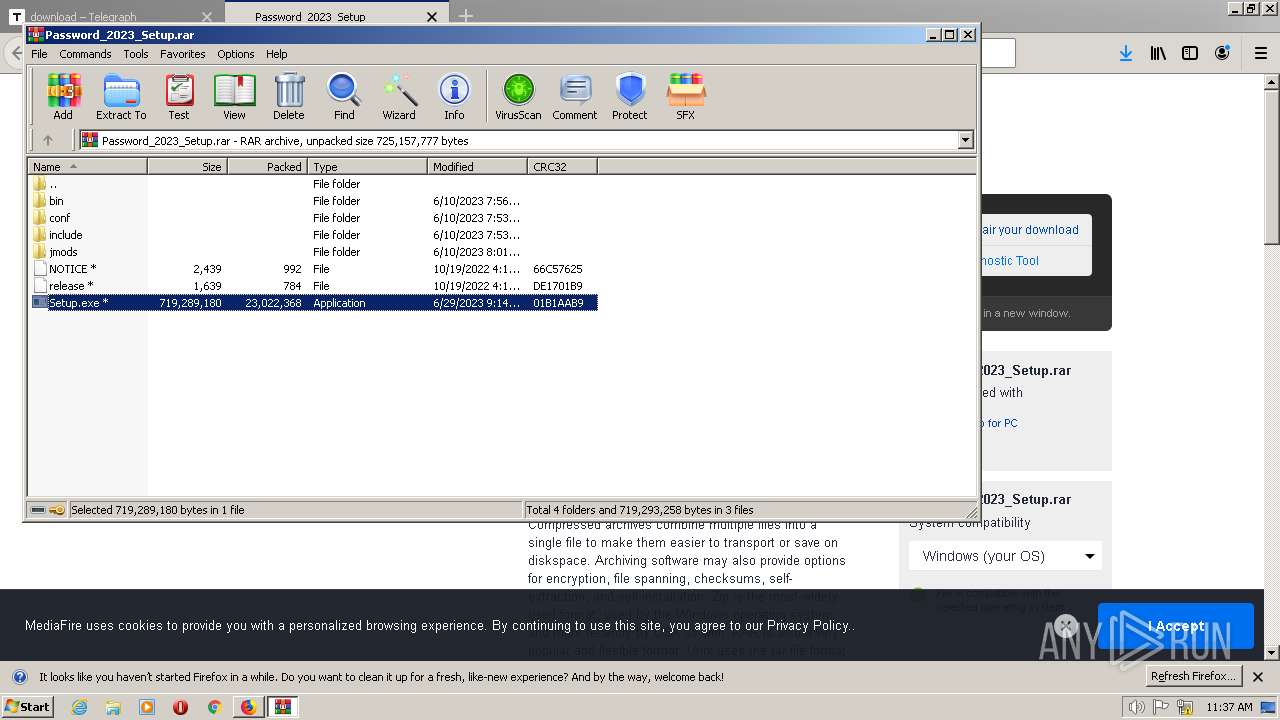Image resolution: width=1280 pixels, height=720 pixels.
Task: Open file explorer taskbar icon
Action: tap(113, 707)
